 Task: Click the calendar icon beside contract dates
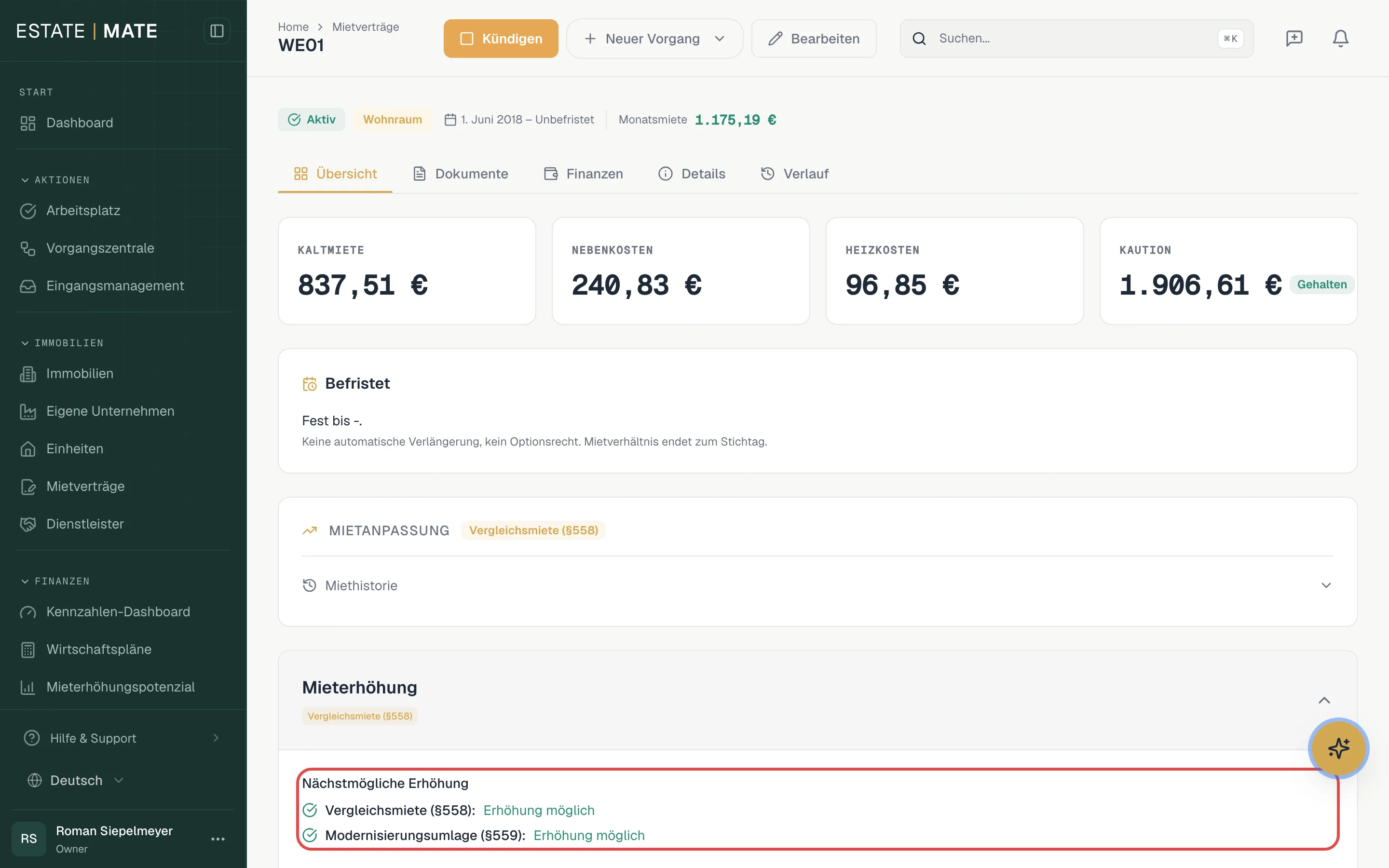coord(450,120)
